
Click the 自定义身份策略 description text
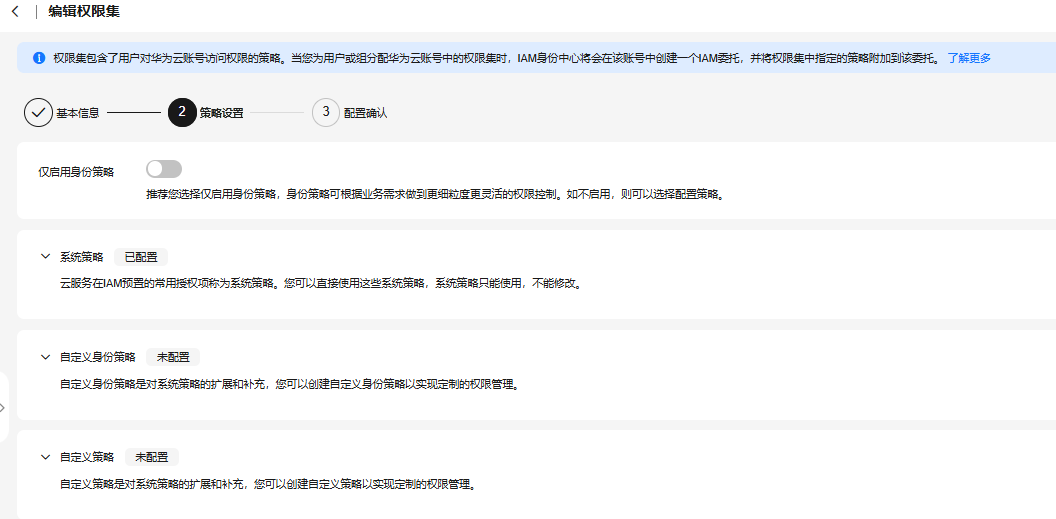[x=288, y=384]
